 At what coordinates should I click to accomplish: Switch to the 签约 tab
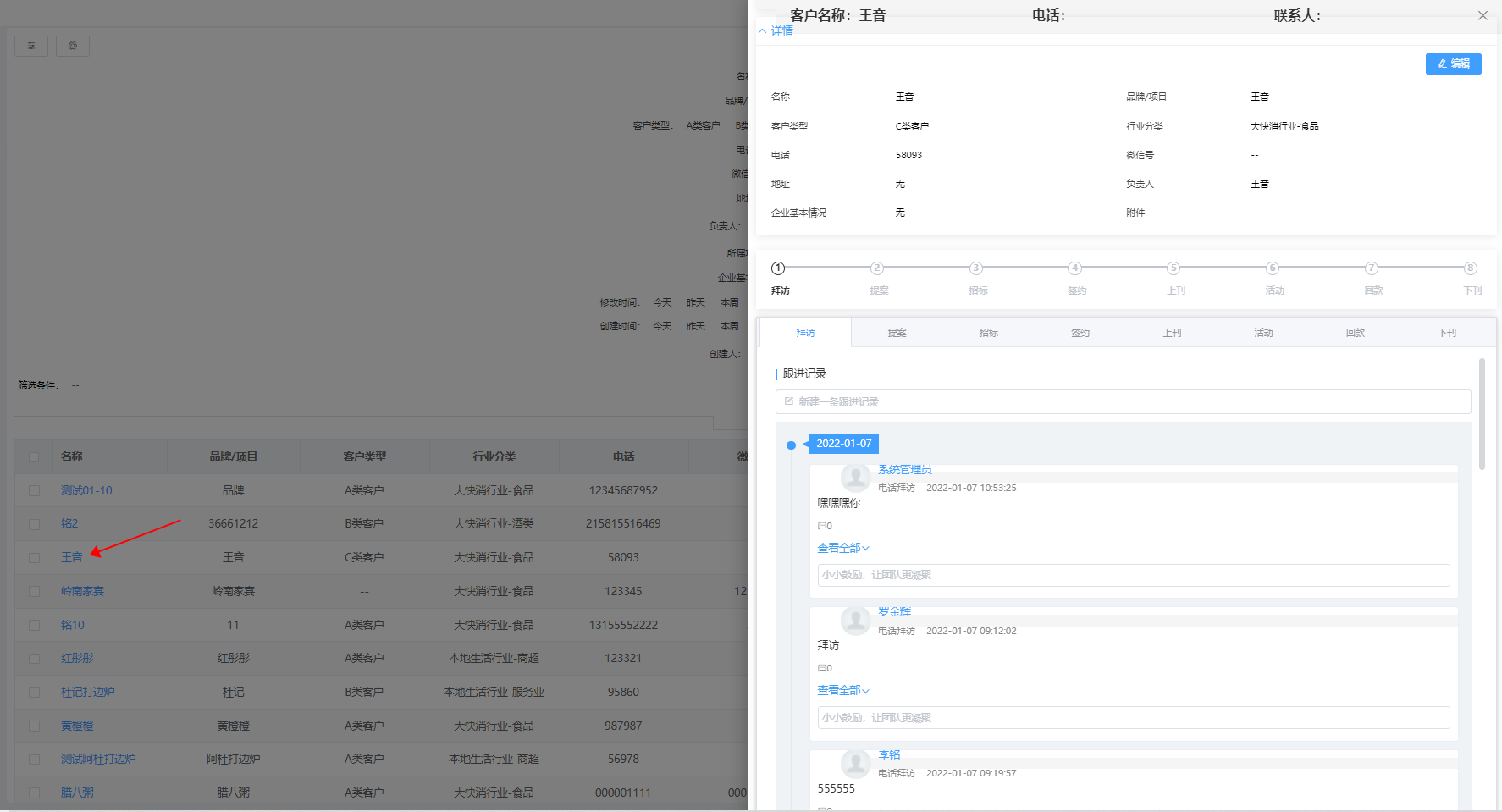(1080, 333)
